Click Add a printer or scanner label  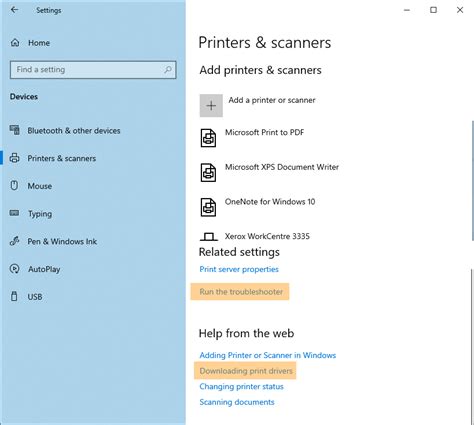(x=272, y=100)
